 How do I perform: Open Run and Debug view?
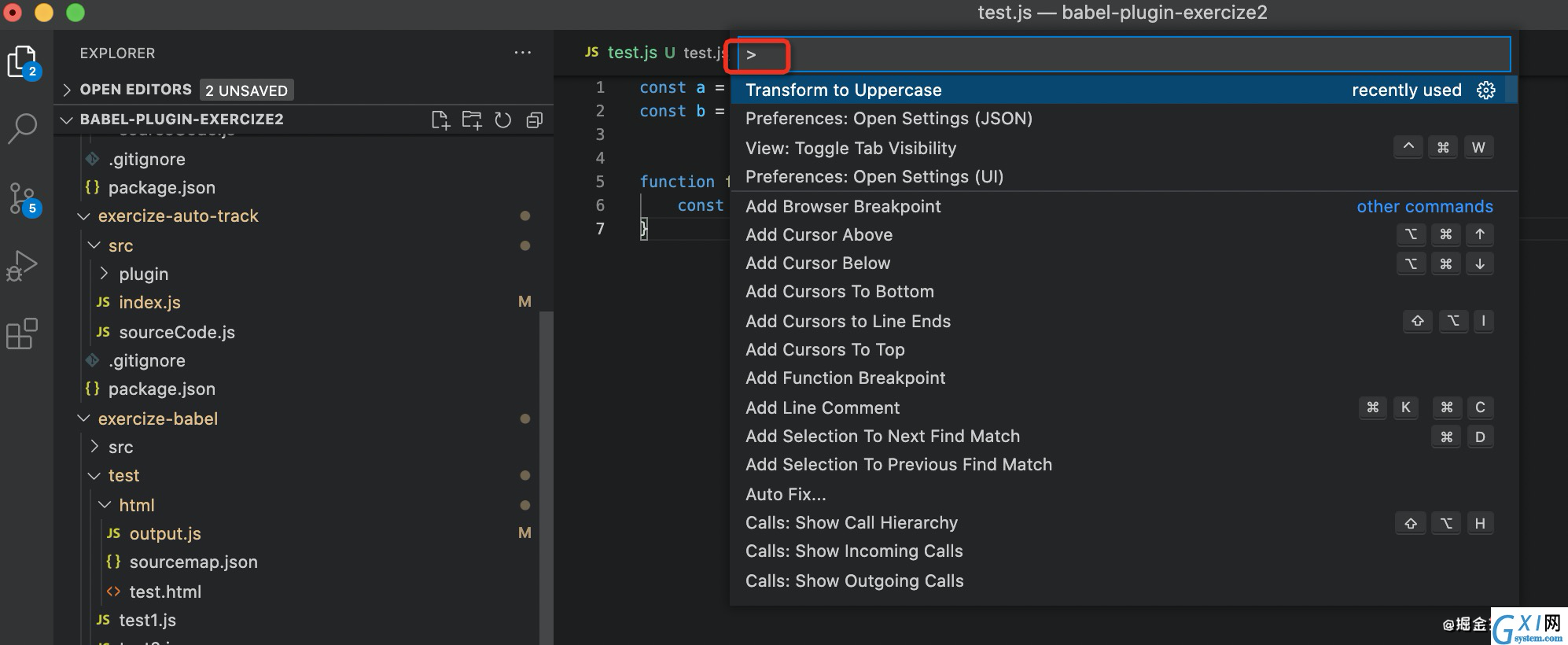tap(22, 266)
